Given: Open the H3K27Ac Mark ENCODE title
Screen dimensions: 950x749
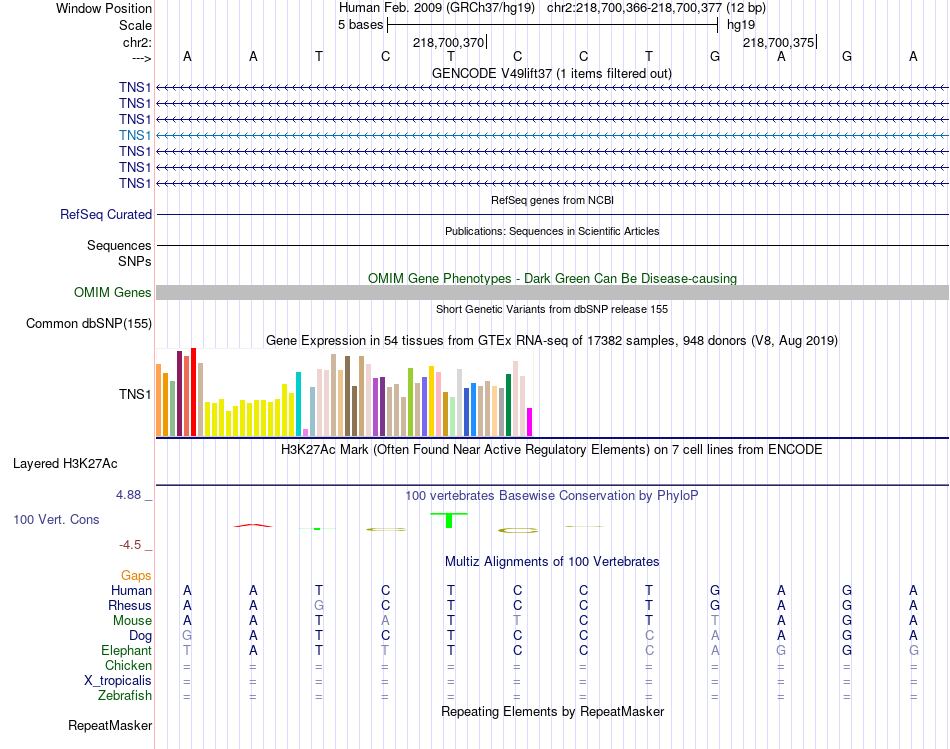Looking at the screenshot, I should pos(552,450).
